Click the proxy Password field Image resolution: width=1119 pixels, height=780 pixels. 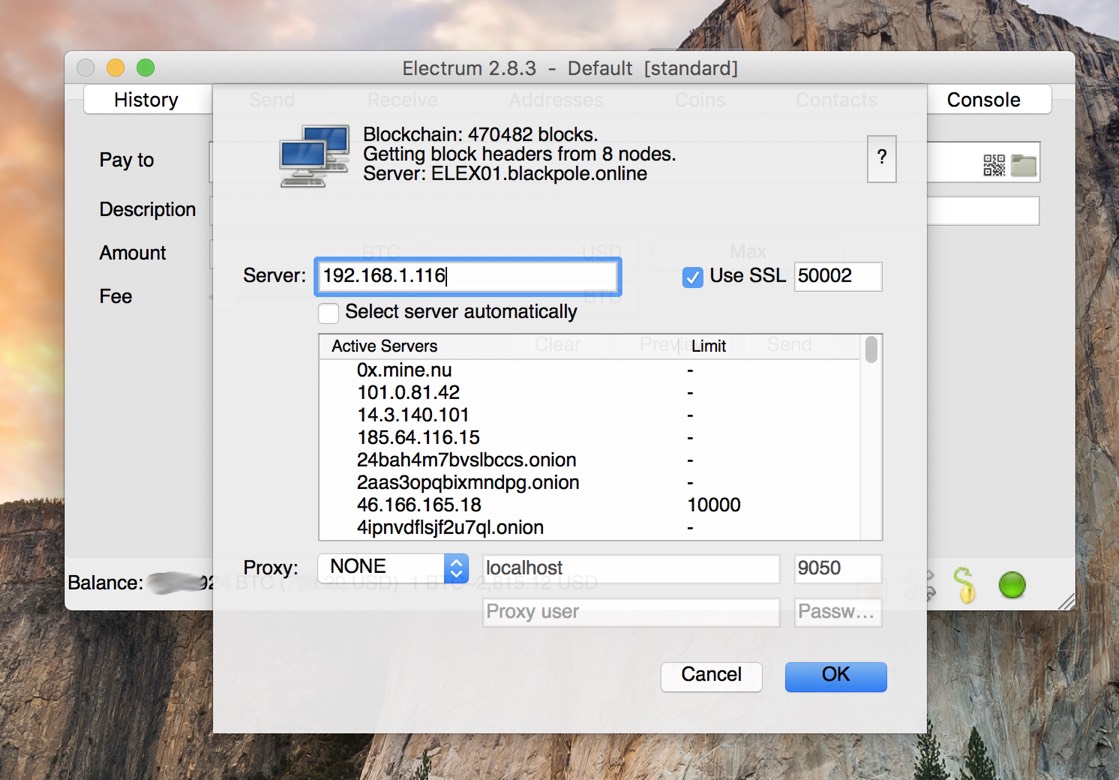[x=838, y=612]
